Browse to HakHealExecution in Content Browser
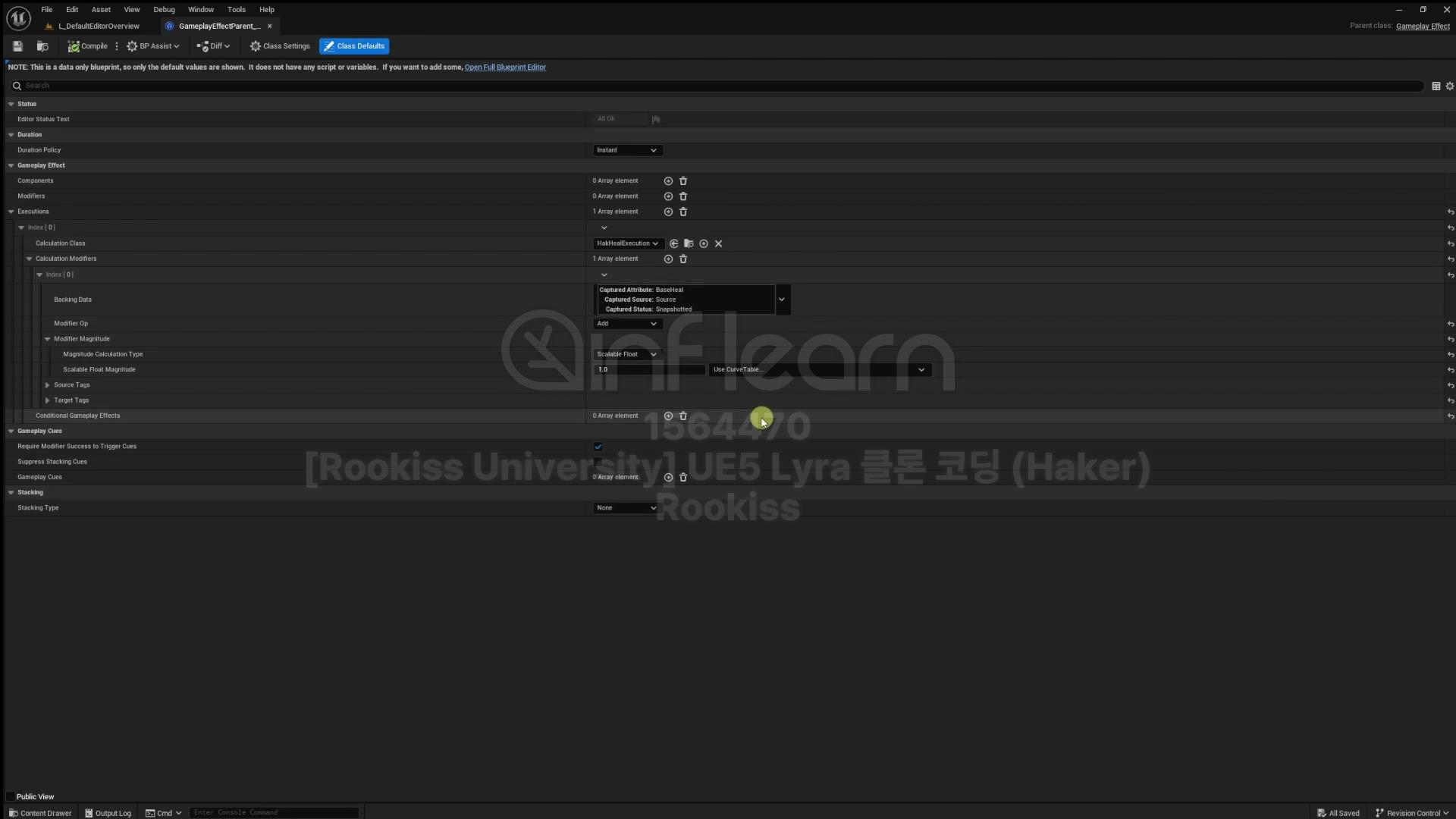 point(689,243)
